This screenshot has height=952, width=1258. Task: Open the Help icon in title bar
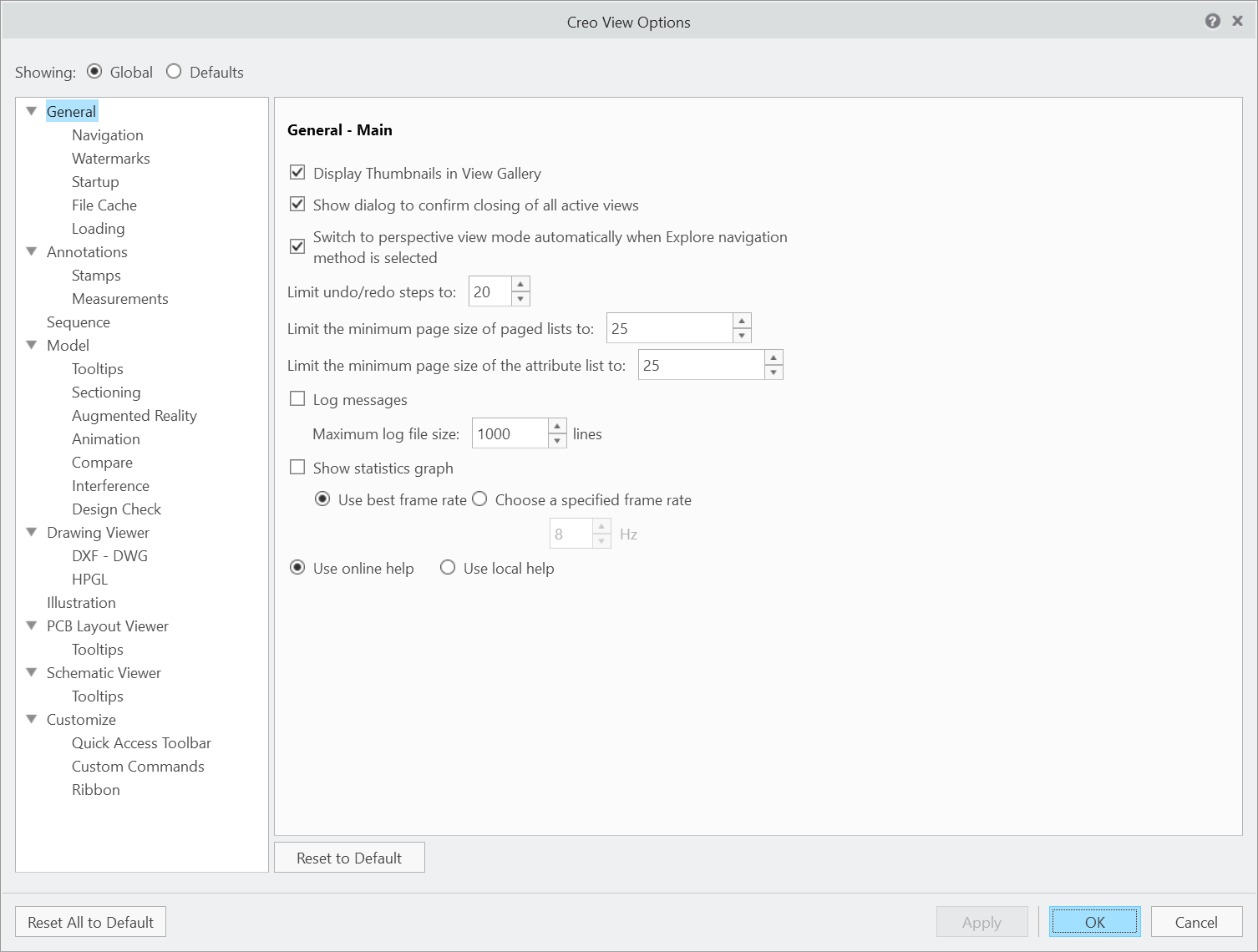[x=1214, y=21]
